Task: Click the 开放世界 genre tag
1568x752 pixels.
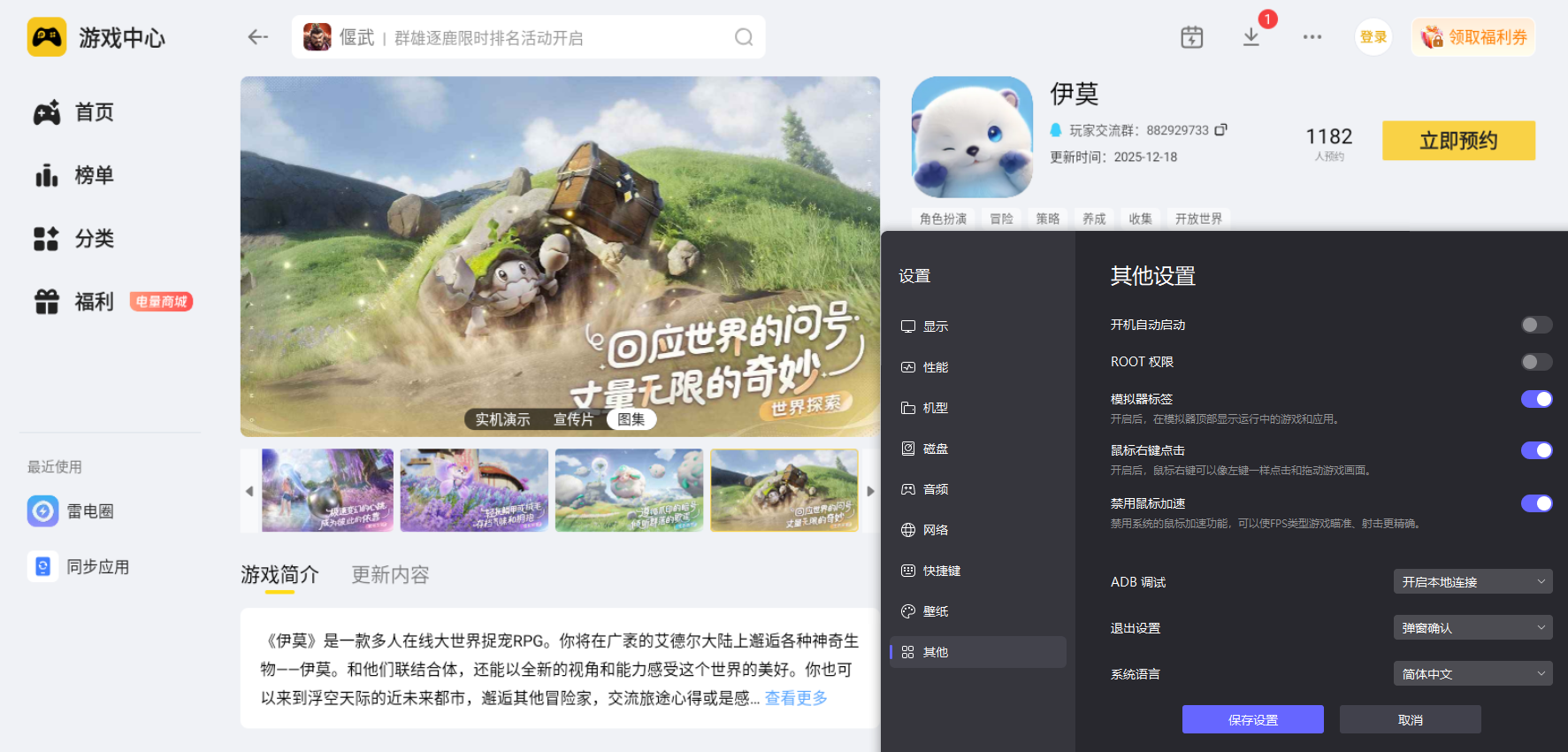Action: (x=1198, y=219)
